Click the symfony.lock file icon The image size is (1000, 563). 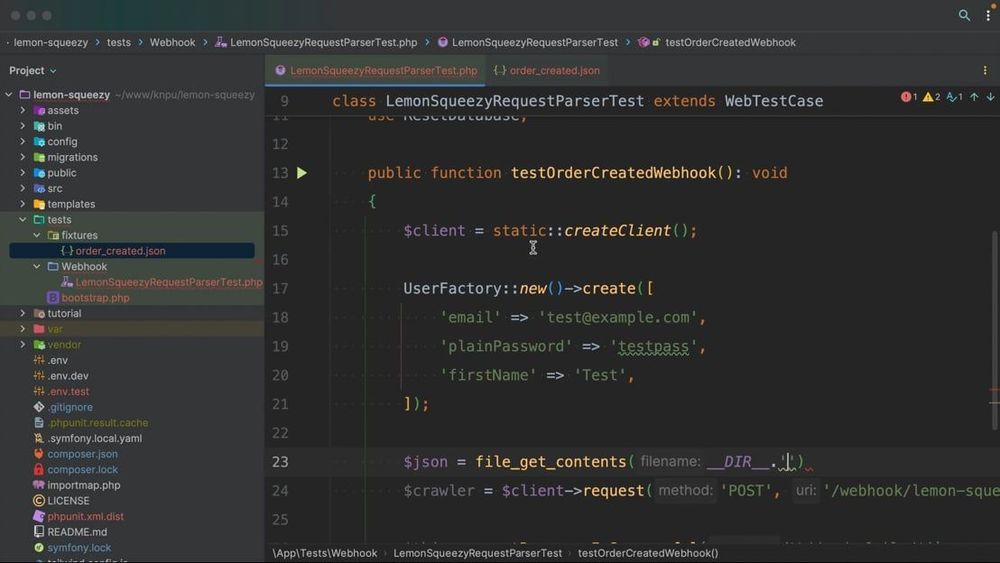point(39,548)
